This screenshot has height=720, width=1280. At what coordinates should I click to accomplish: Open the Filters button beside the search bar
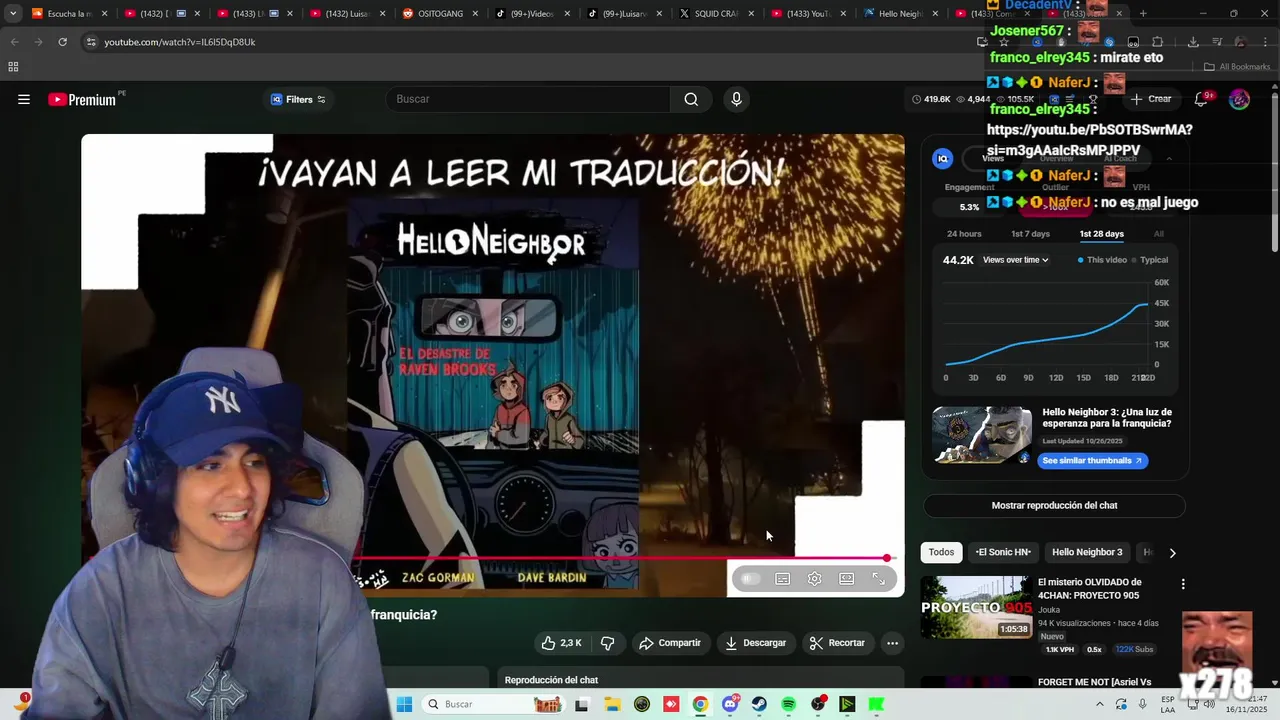point(298,99)
